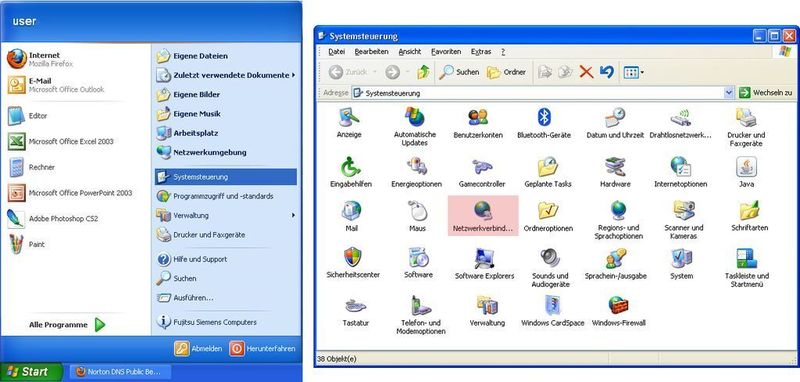Click the blue undo arrow toolbar icon
This screenshot has height=382, width=800.
[x=607, y=72]
